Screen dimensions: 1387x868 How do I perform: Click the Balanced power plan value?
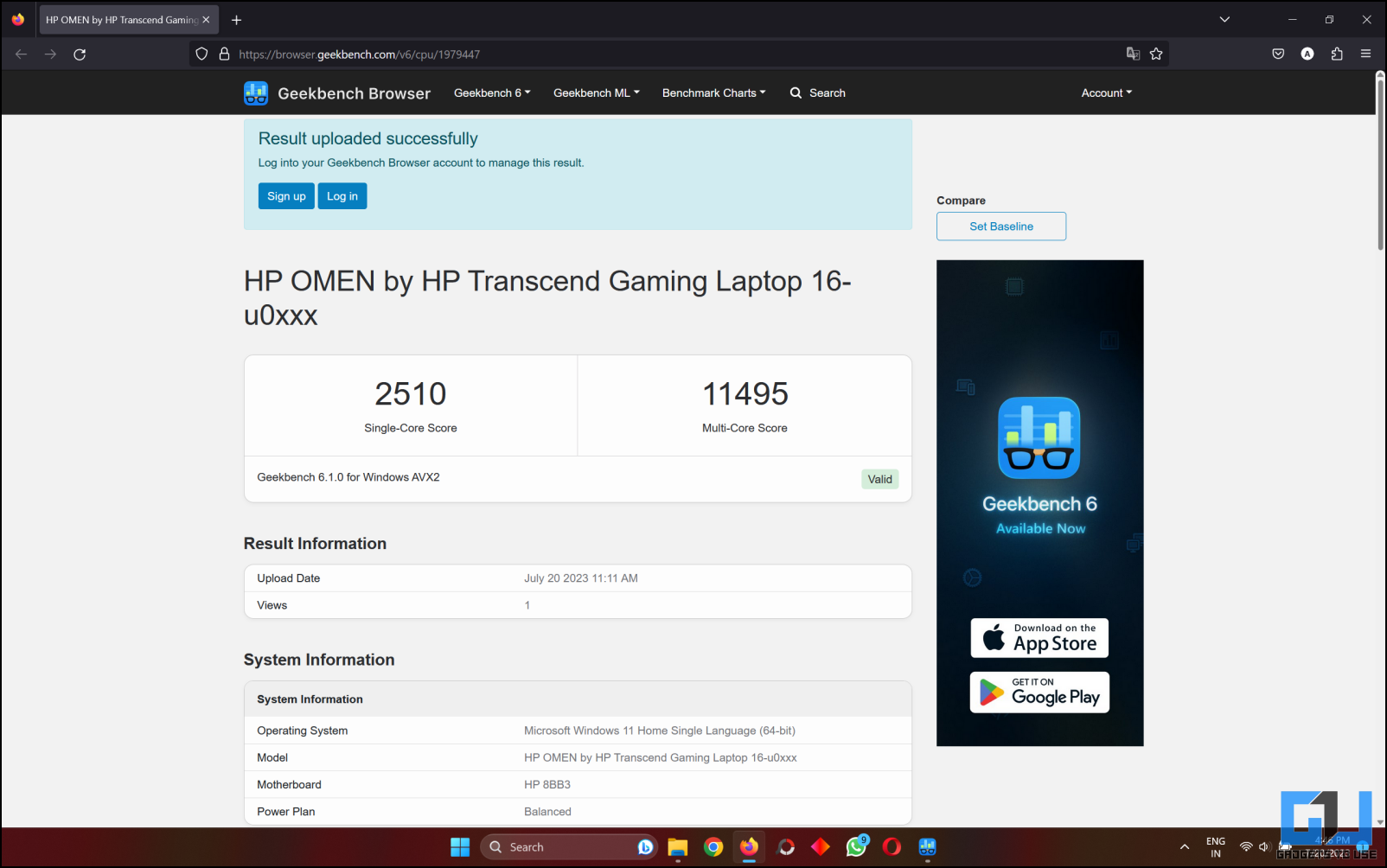[x=547, y=812]
